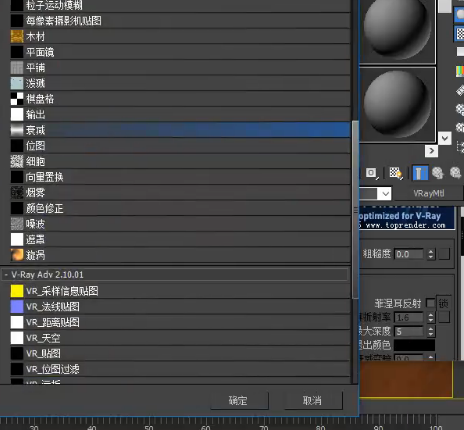This screenshot has height=430, width=464.
Task: Select the lower material sample sphere
Action: (397, 105)
